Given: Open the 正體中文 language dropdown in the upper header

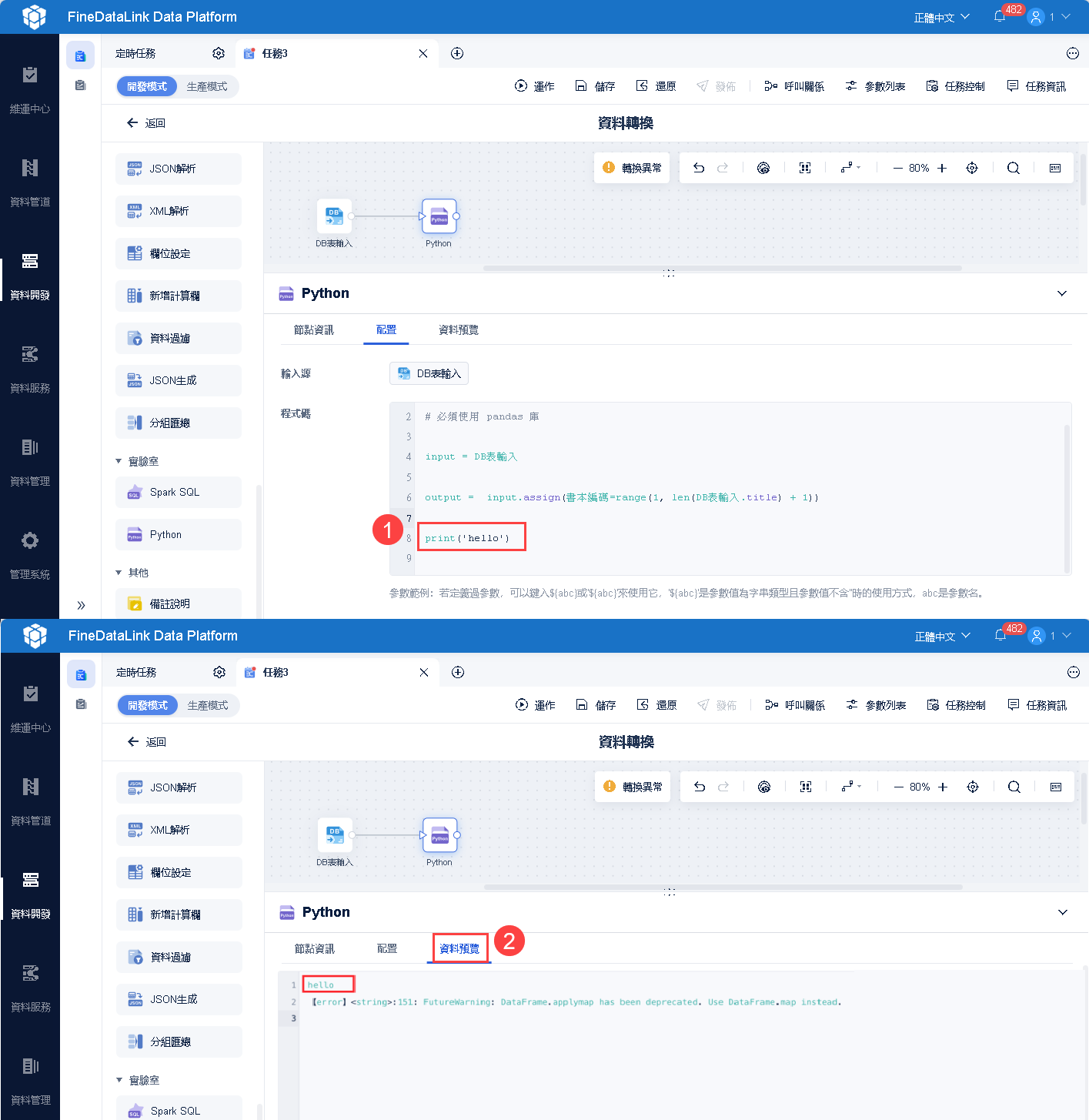Looking at the screenshot, I should tap(942, 17).
